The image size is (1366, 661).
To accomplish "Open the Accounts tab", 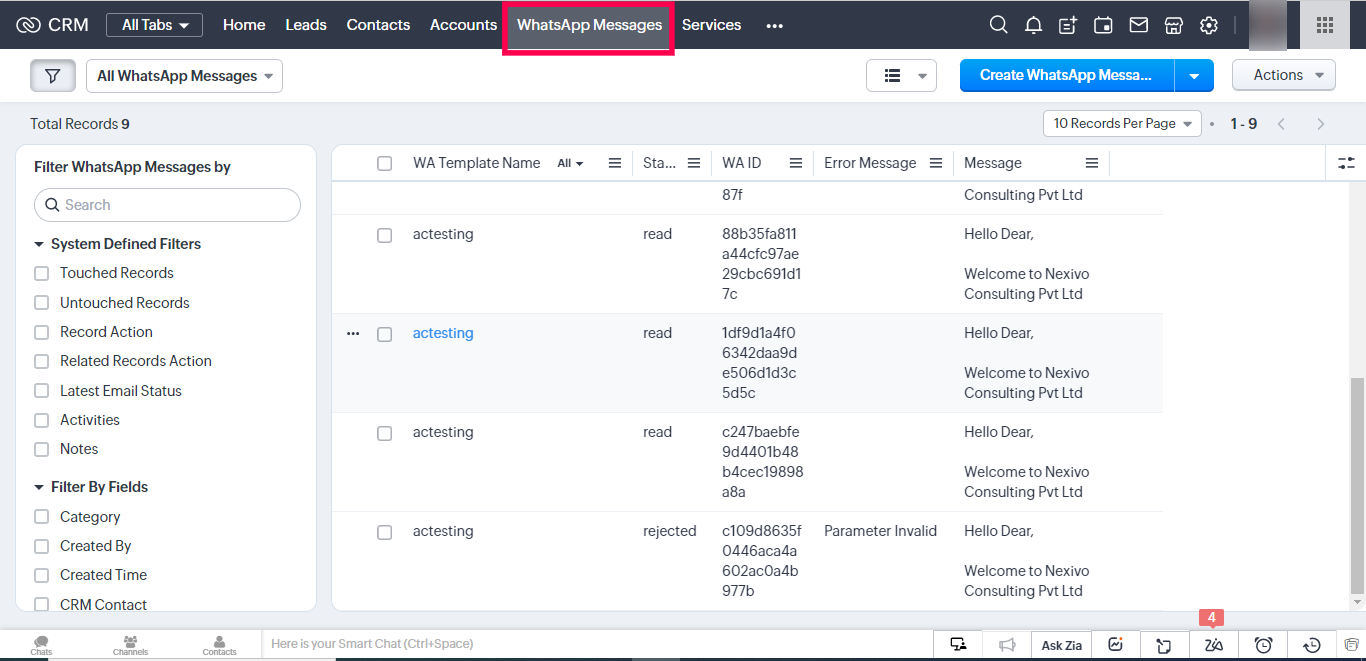I will coord(463,25).
